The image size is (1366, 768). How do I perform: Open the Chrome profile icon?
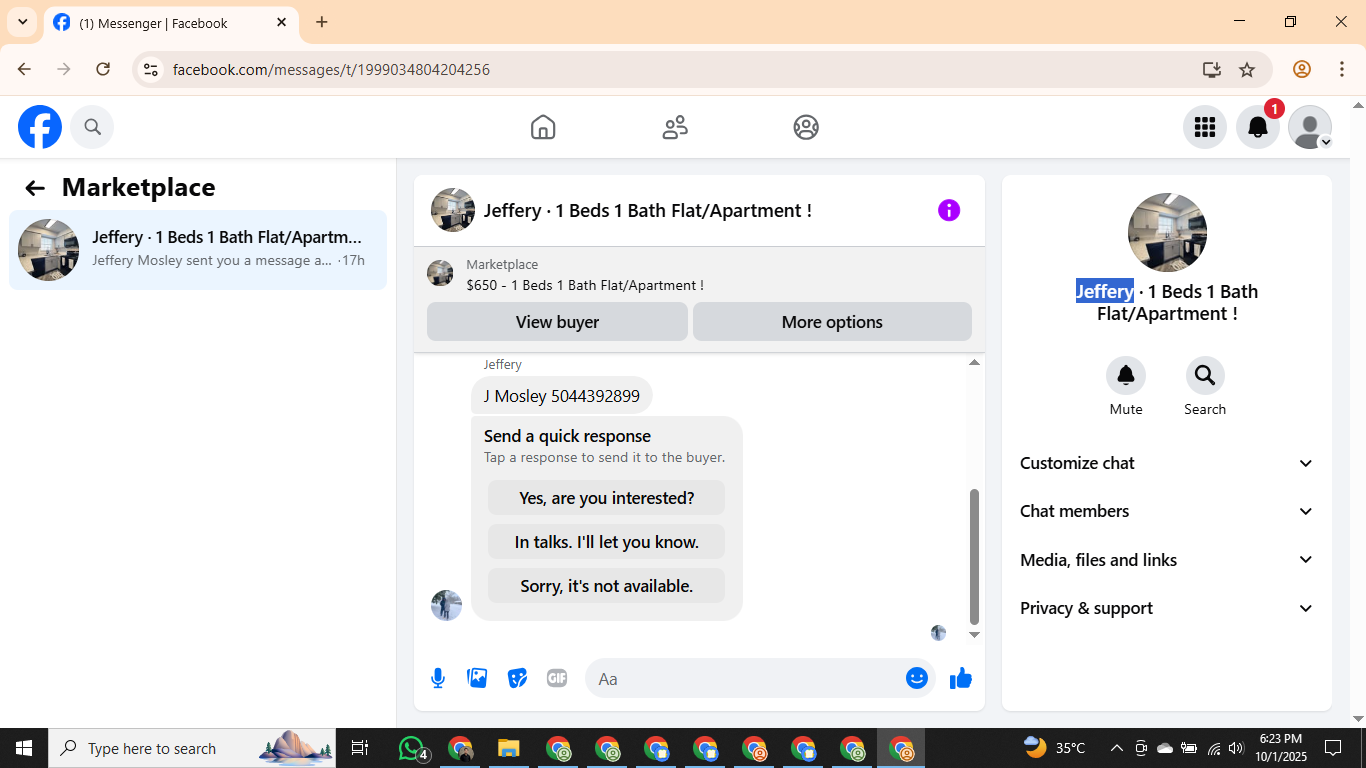pyautogui.click(x=1301, y=69)
